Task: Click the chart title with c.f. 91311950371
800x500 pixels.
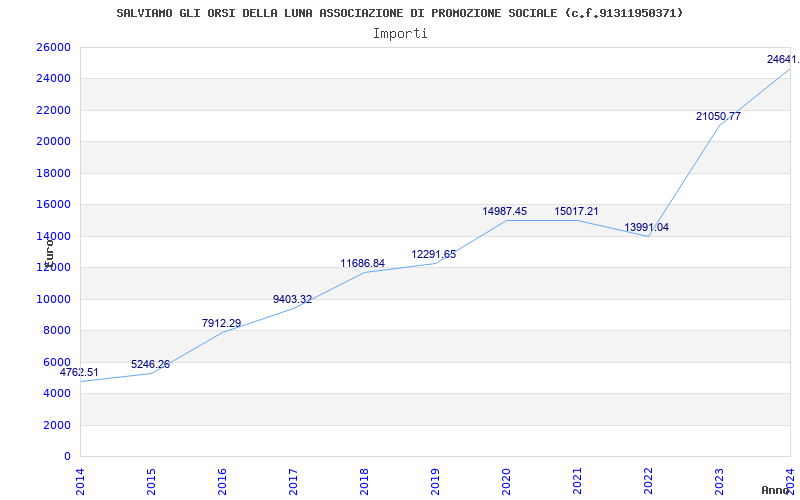Action: (x=399, y=13)
